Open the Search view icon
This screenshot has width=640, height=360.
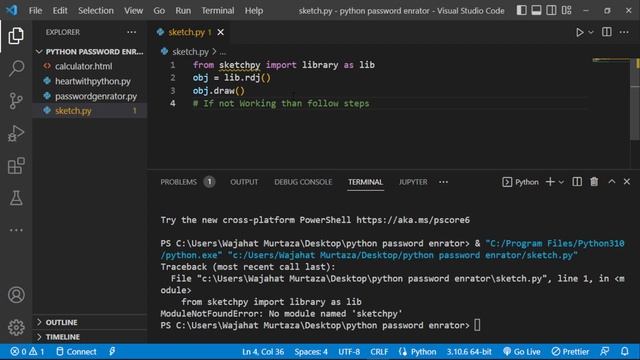16,68
